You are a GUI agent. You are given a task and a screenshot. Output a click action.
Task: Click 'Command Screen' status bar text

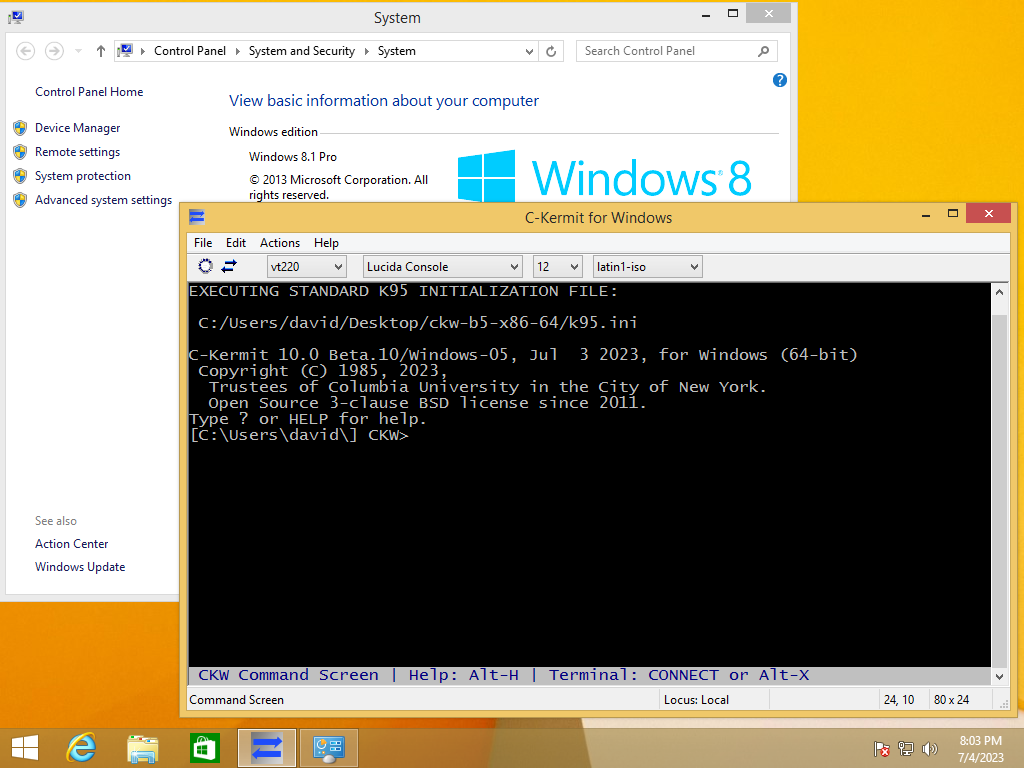pyautogui.click(x=236, y=700)
